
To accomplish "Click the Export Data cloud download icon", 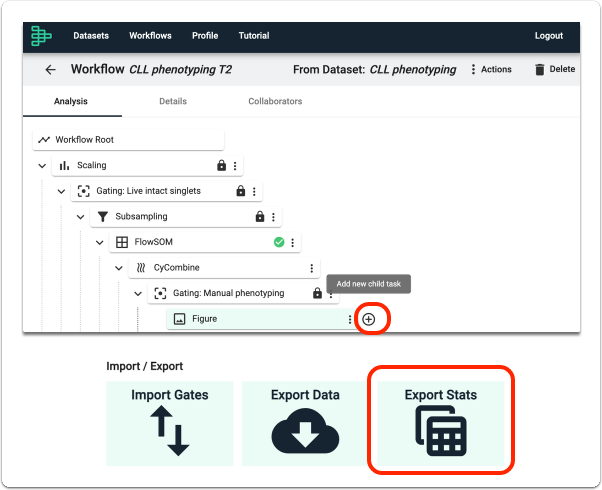I will point(305,431).
